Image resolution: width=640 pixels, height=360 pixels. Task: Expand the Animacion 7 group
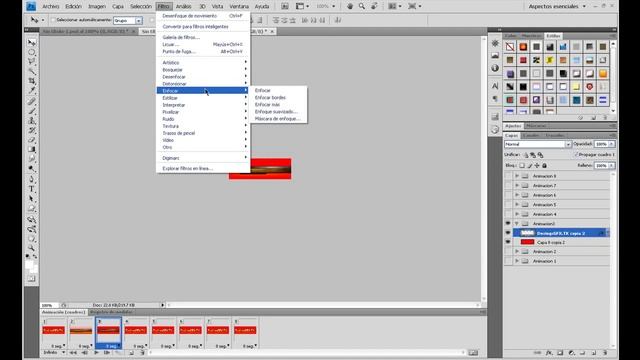pos(517,185)
